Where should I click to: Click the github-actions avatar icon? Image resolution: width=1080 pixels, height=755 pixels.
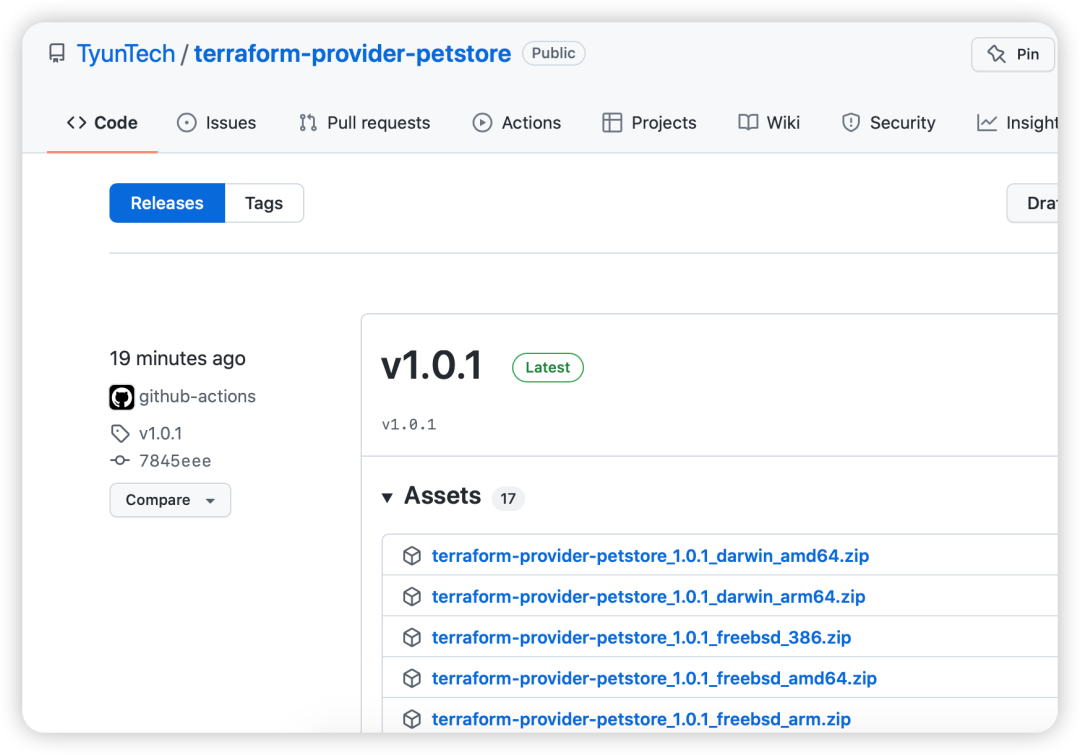122,397
